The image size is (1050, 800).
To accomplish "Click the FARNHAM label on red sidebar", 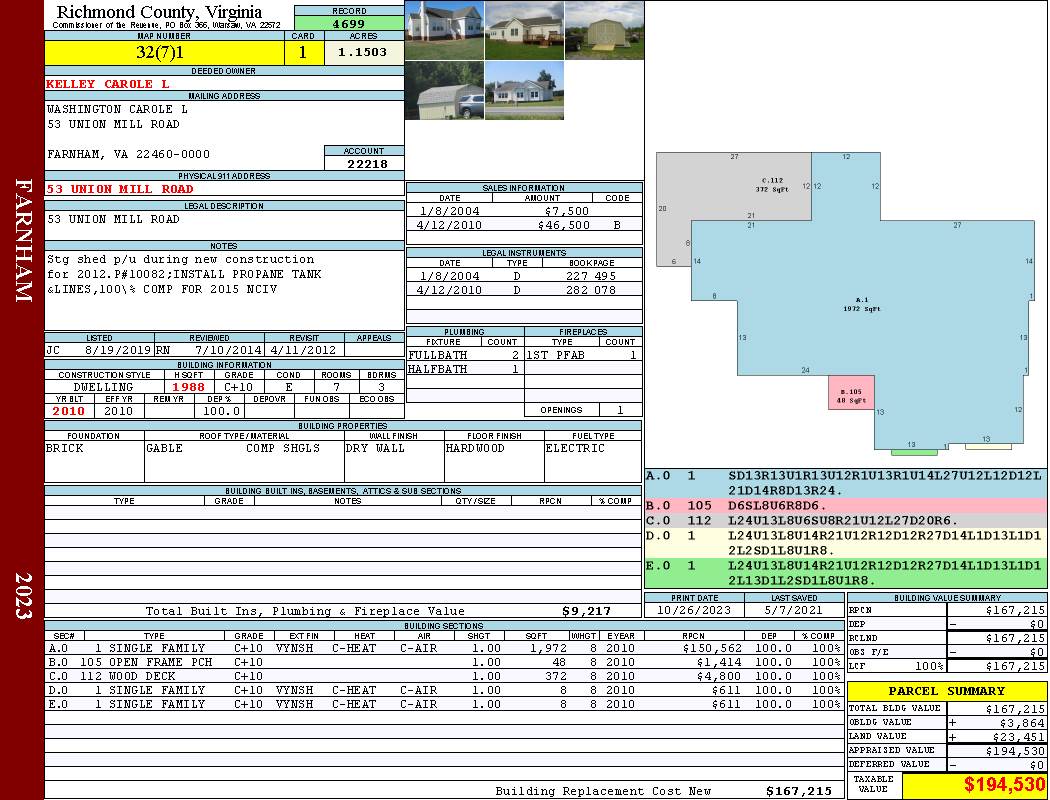I will [x=23, y=240].
